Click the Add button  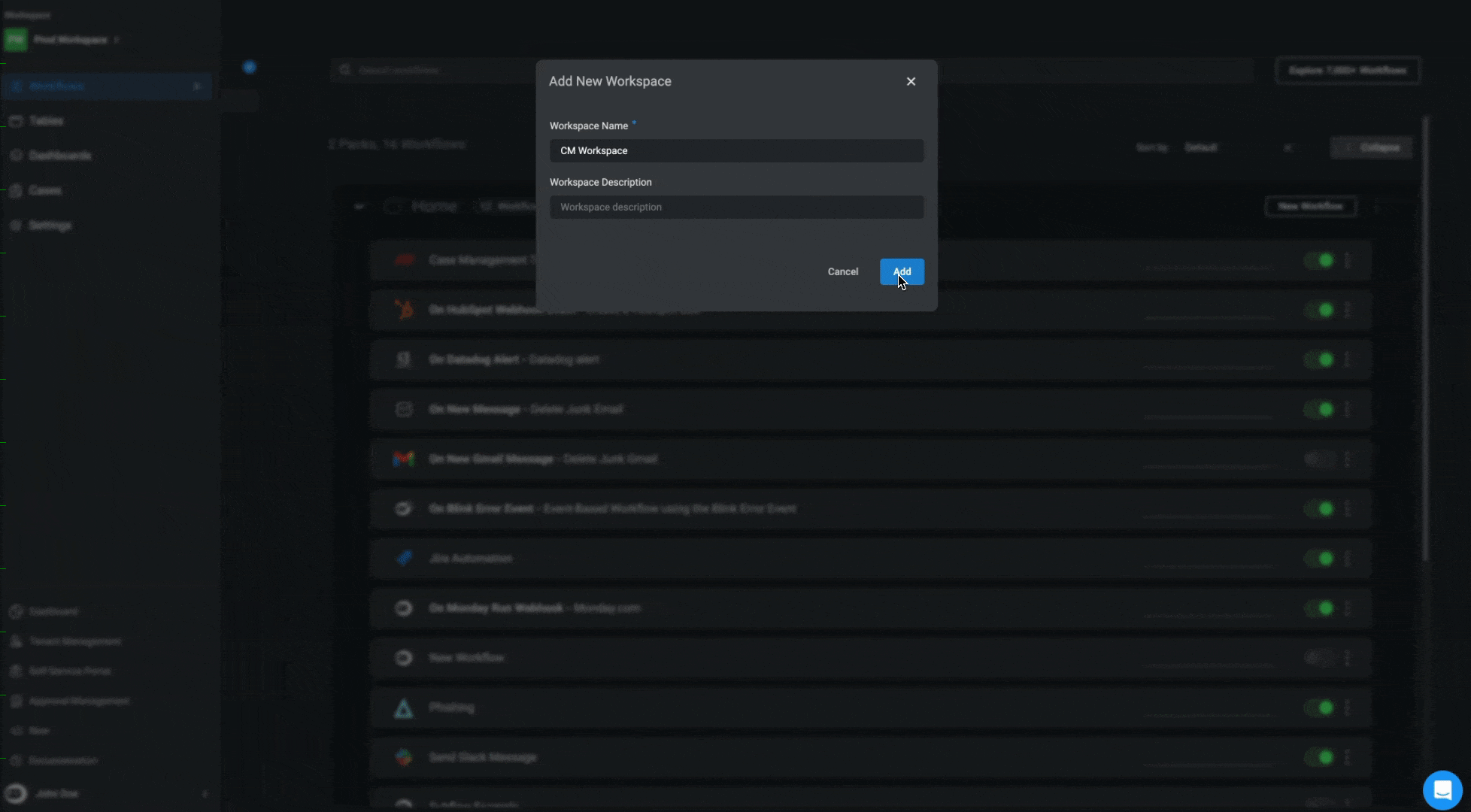coord(901,271)
